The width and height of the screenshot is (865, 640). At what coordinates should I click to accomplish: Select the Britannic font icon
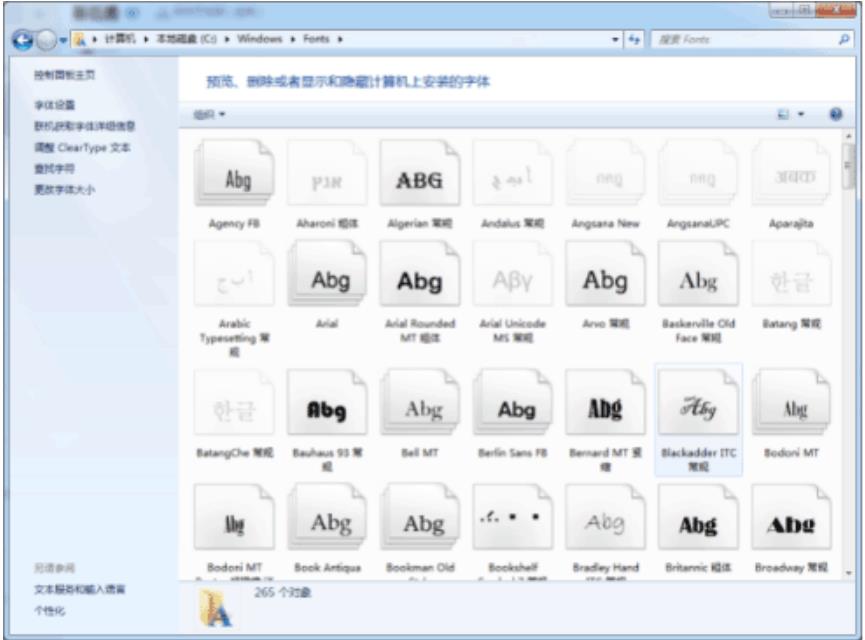[698, 518]
